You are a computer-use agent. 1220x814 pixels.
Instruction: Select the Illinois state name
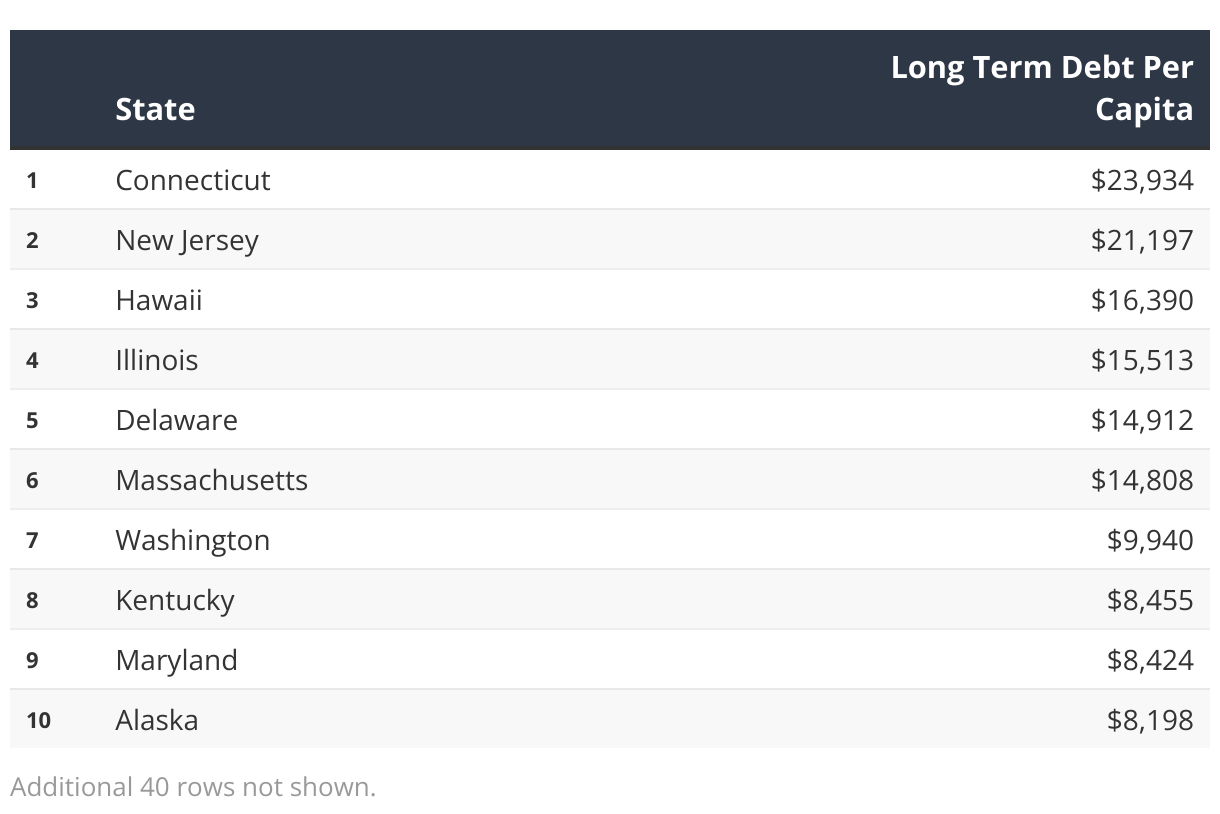(157, 360)
